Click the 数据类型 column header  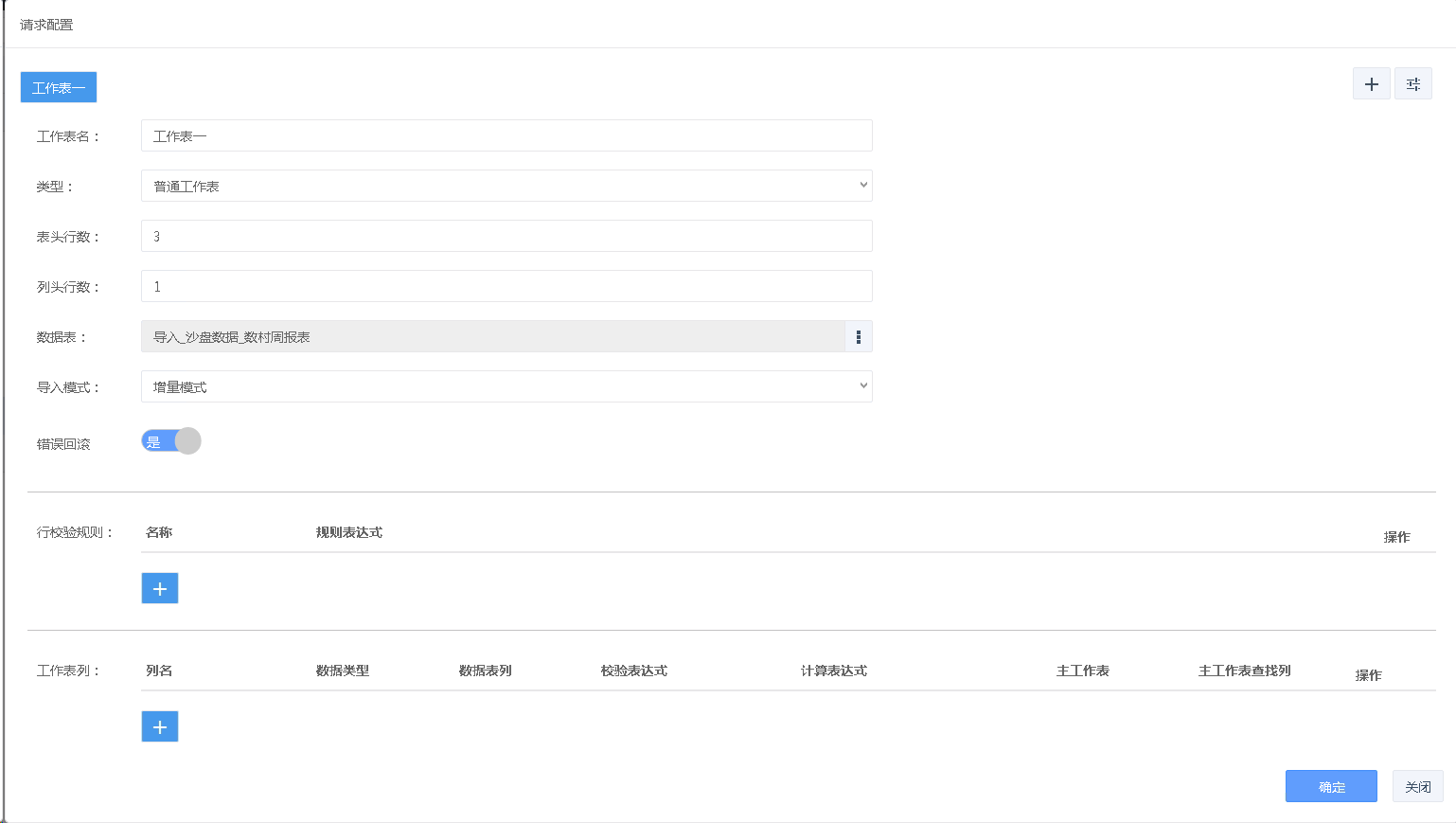pos(343,671)
